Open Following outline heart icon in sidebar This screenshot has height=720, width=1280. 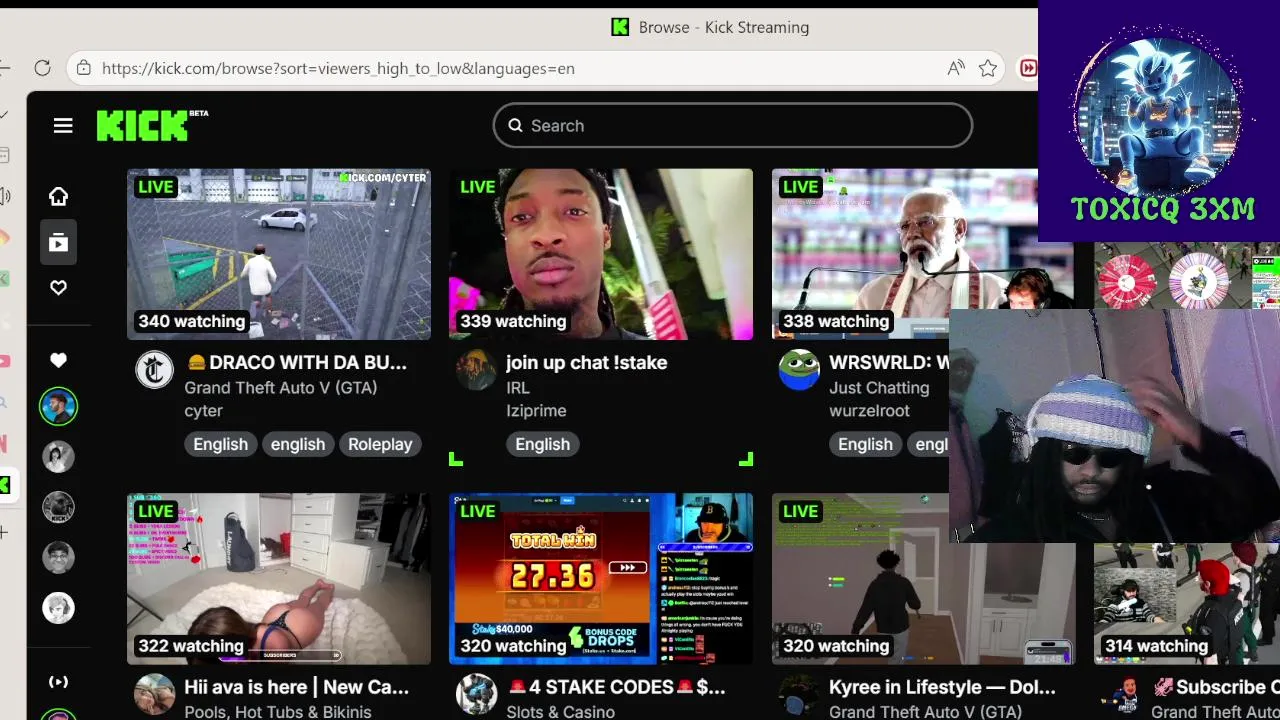tap(58, 288)
